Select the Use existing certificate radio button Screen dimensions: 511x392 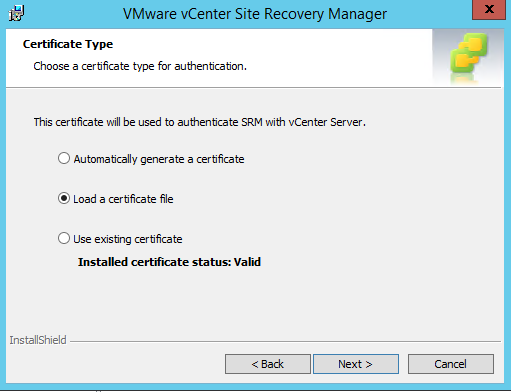[64, 238]
